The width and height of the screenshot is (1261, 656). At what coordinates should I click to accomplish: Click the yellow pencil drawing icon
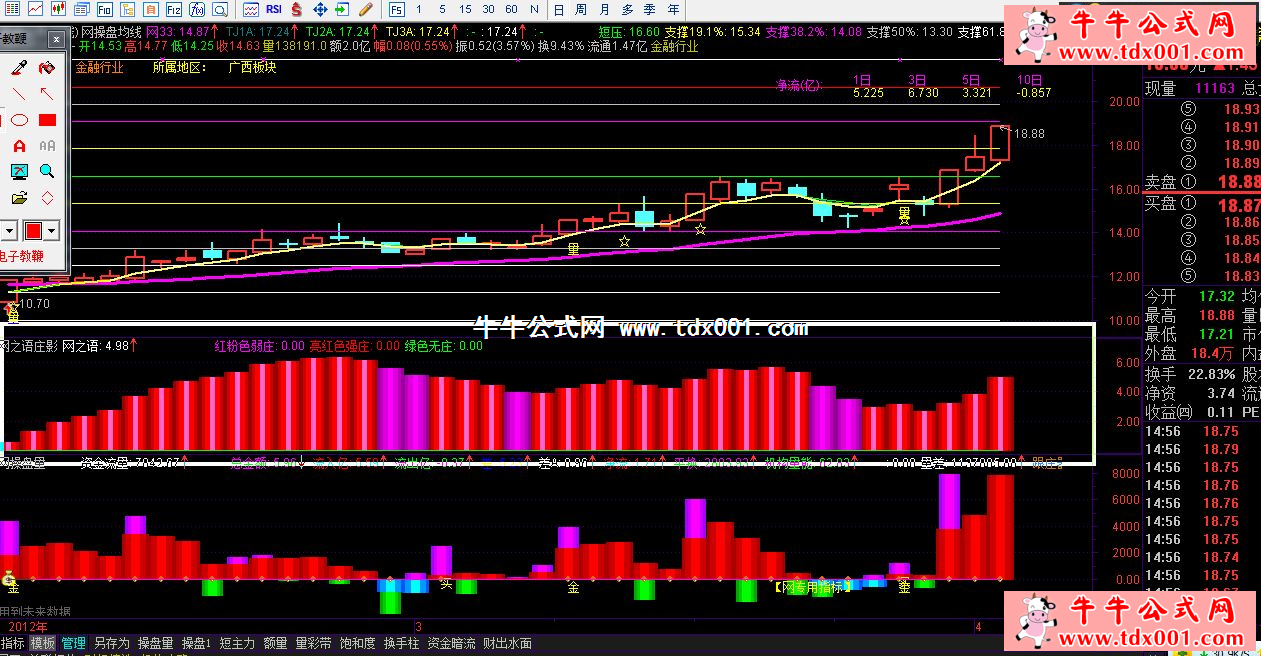click(x=365, y=9)
